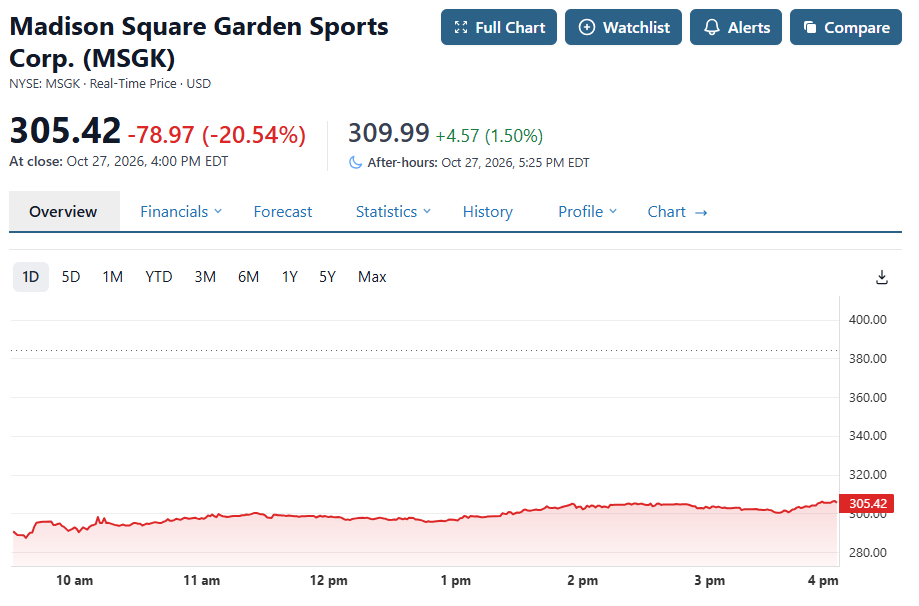Select the Overview tab

coord(63,212)
